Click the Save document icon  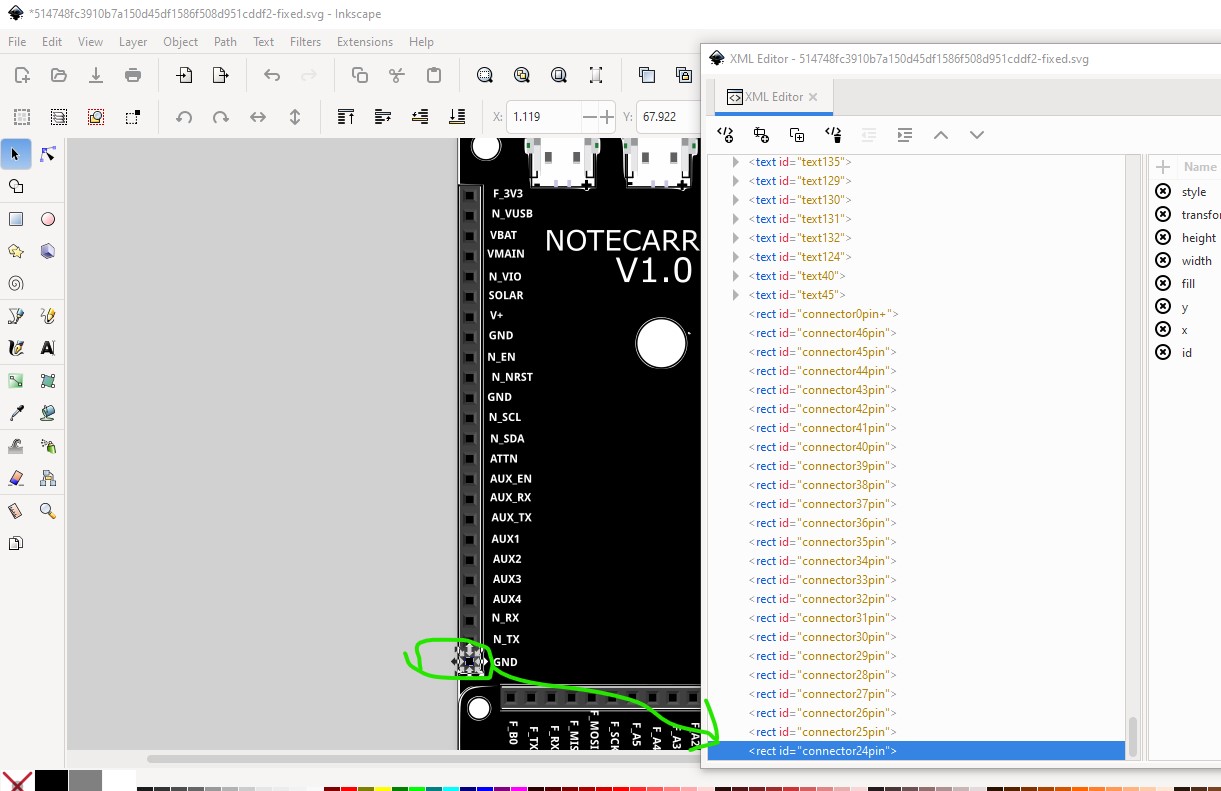(x=96, y=75)
